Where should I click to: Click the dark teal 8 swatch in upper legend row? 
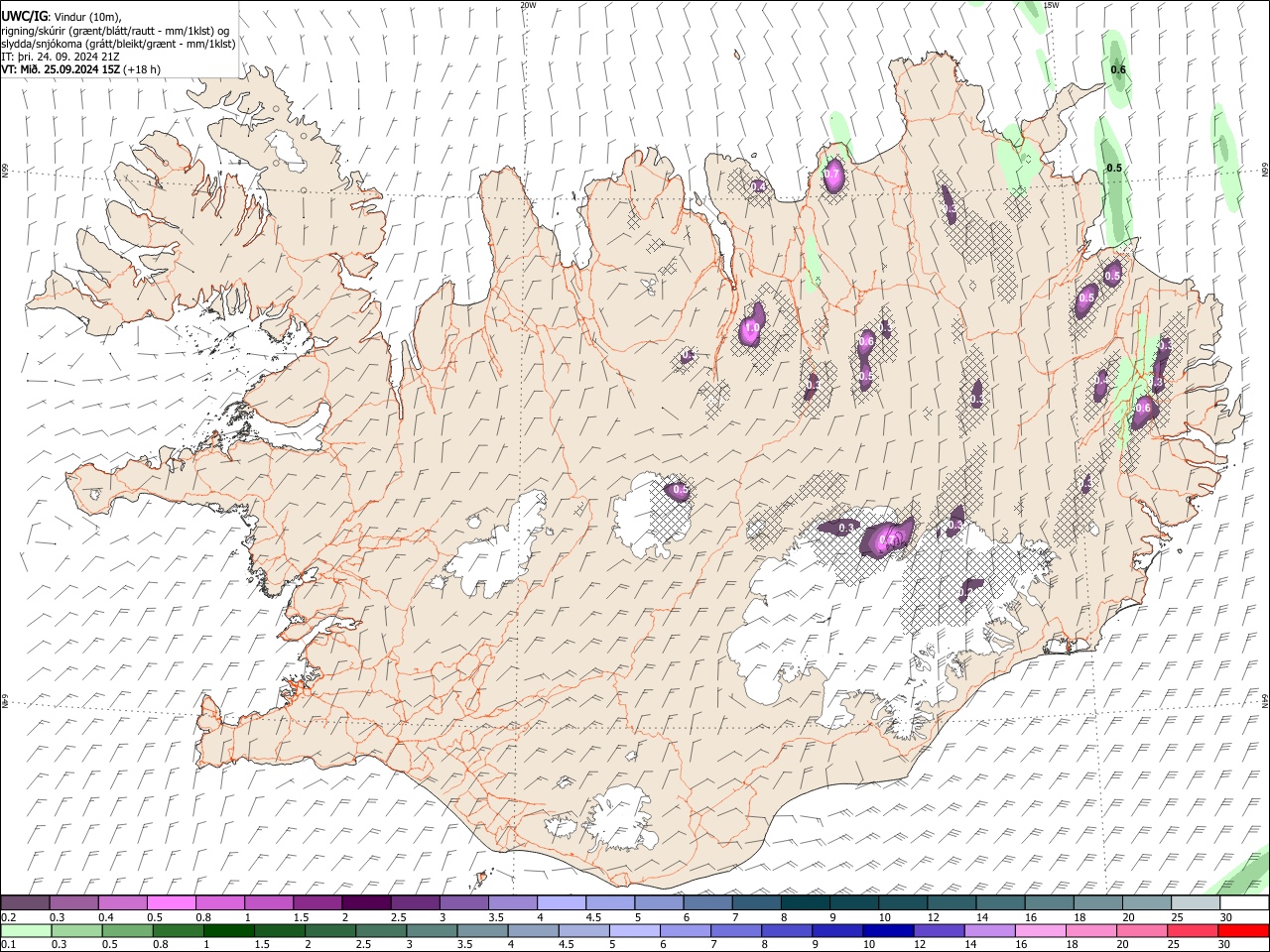805,903
